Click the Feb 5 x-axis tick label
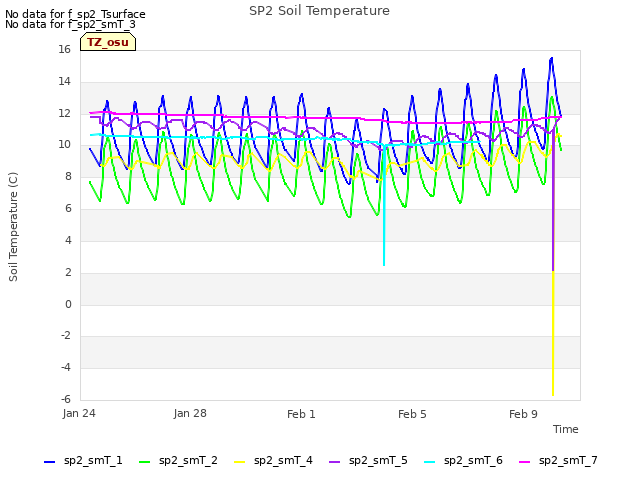Viewport: 640px width, 480px height. tap(412, 414)
